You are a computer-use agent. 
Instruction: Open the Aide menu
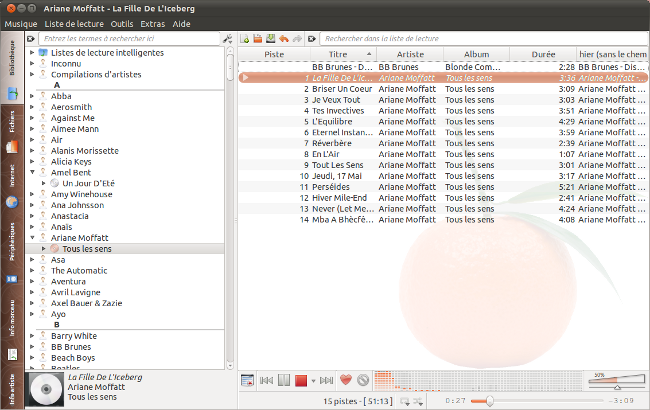[182, 24]
